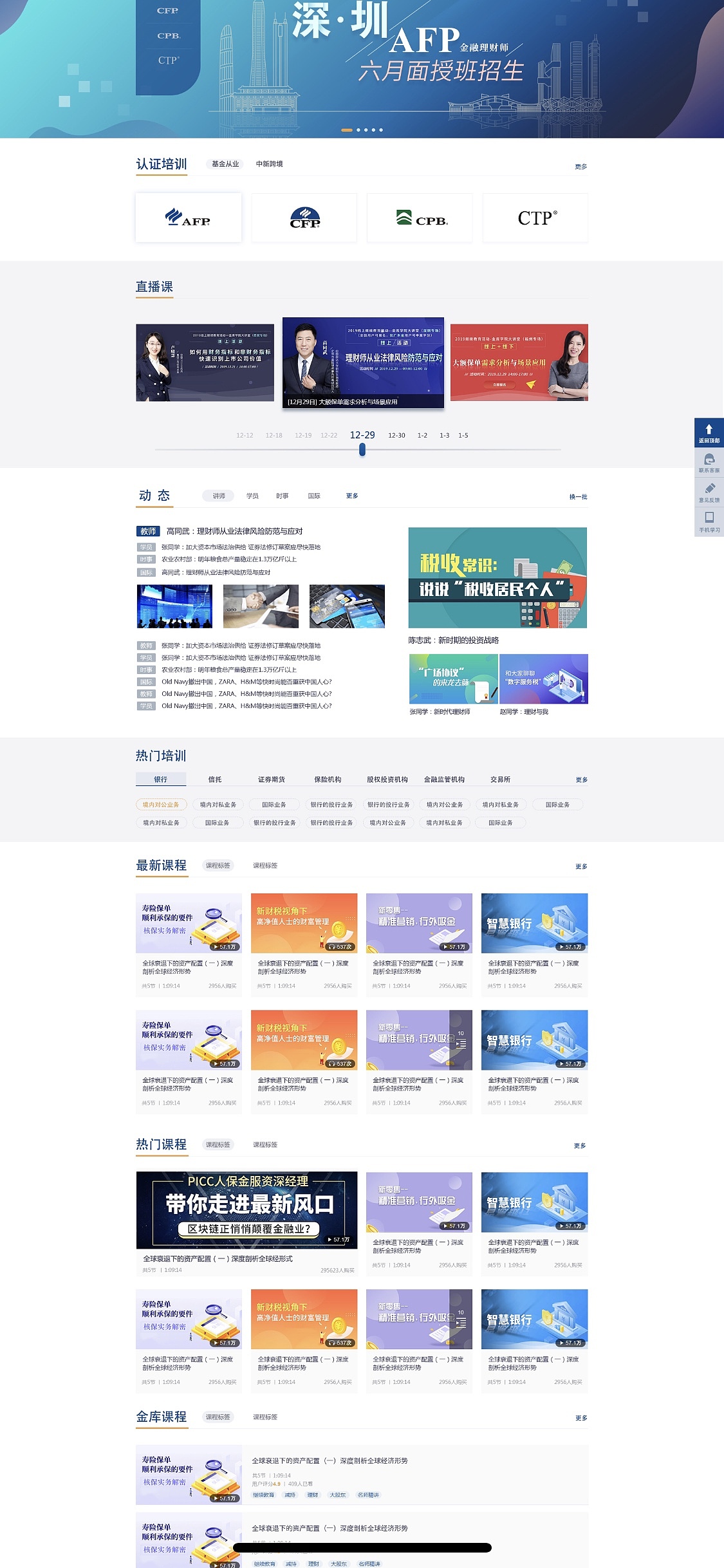Select the 信托 hot training tab
This screenshot has height=1568, width=724.
click(215, 779)
